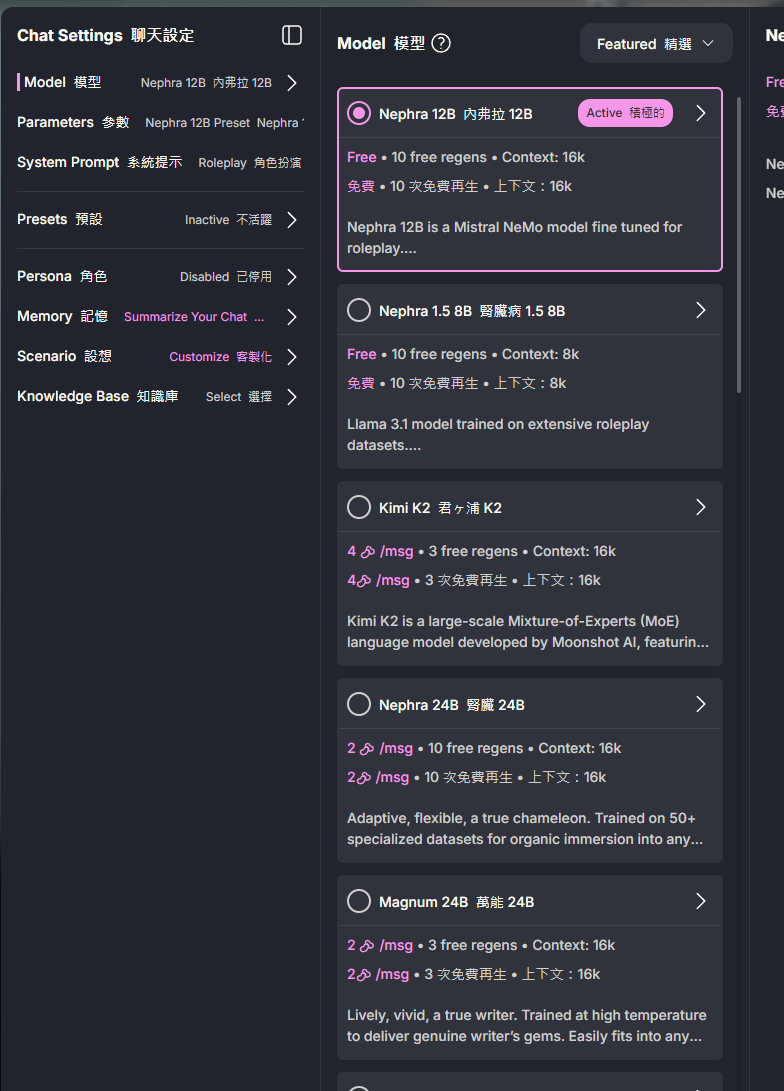This screenshot has height=1091, width=784.
Task: Expand details arrow for Nephra 1.5 8B card
Action: click(x=701, y=310)
